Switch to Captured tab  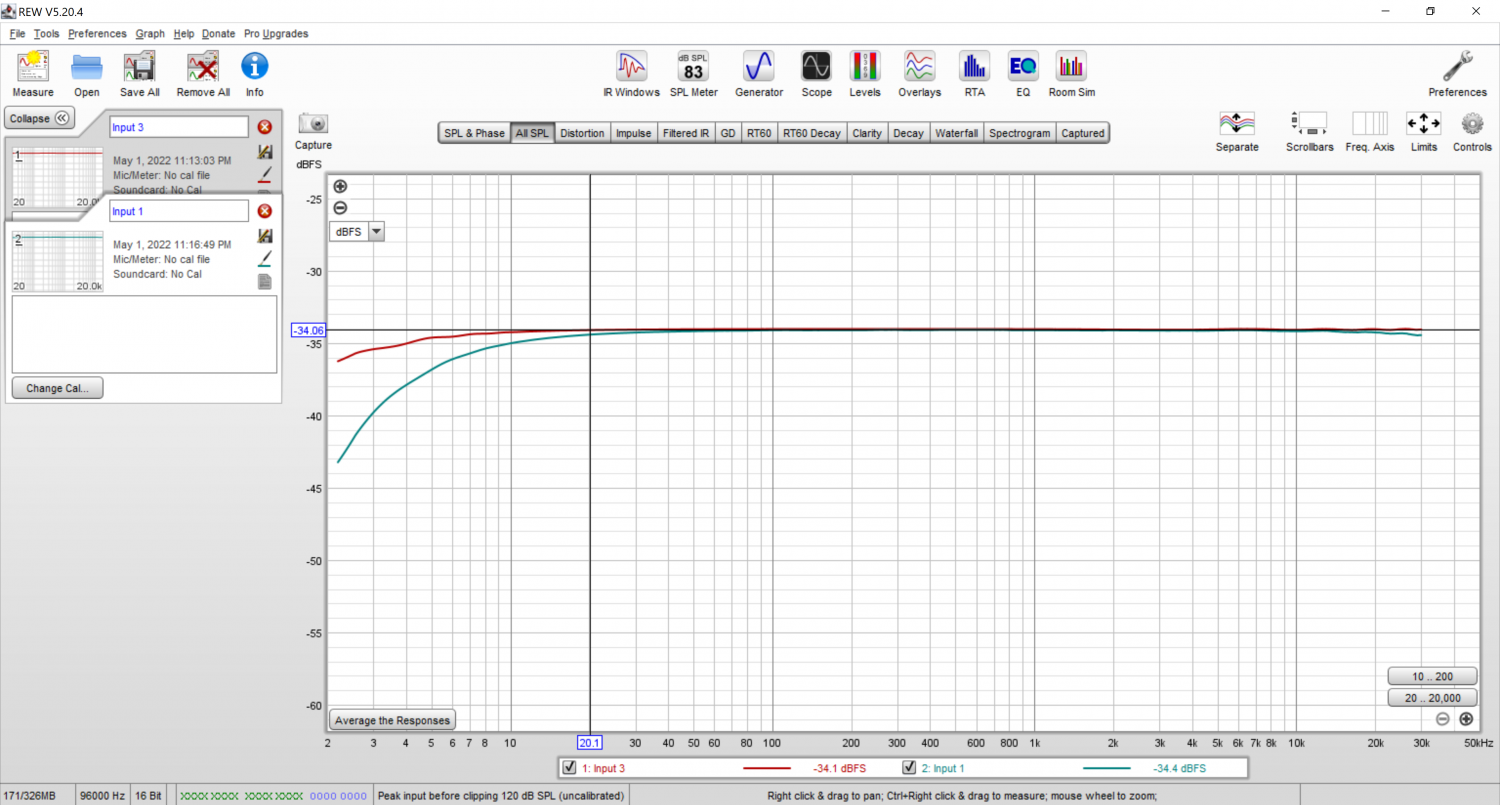(1082, 133)
